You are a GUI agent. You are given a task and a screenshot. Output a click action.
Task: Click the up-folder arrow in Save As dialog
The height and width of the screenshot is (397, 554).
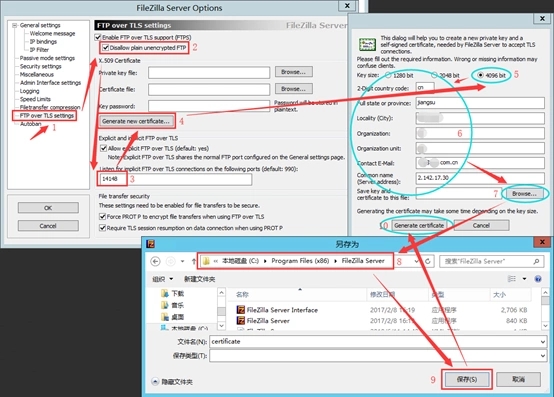coord(194,261)
